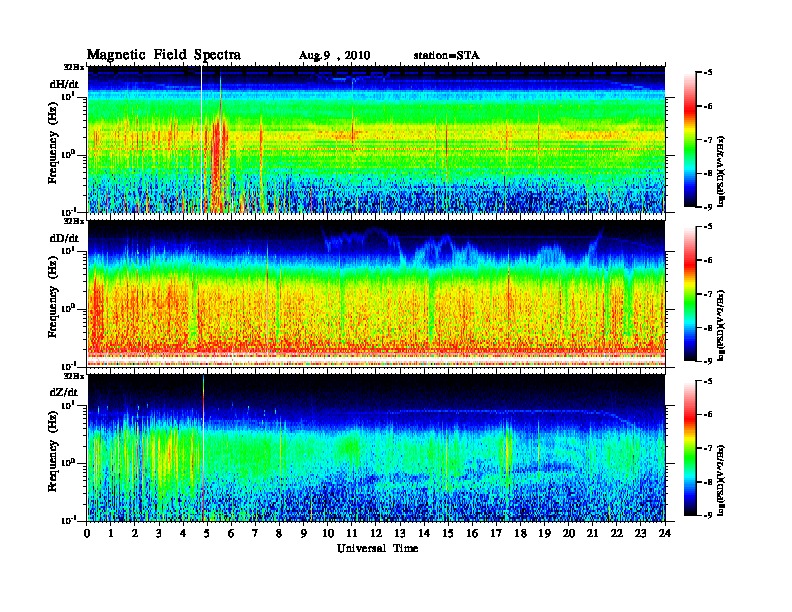Click hour 15 on the time axis
This screenshot has height=612, width=792.
tap(449, 533)
